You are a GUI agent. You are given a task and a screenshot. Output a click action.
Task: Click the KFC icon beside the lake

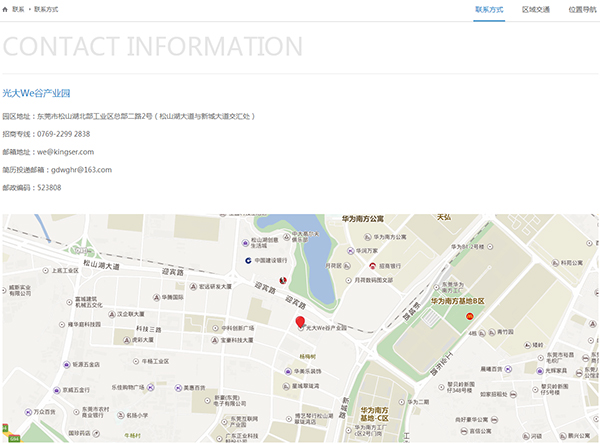pyautogui.click(x=283, y=281)
